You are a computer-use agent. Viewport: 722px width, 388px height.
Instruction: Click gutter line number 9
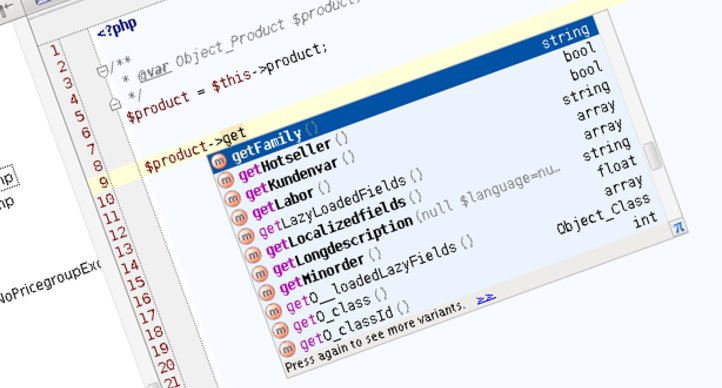tap(104, 182)
